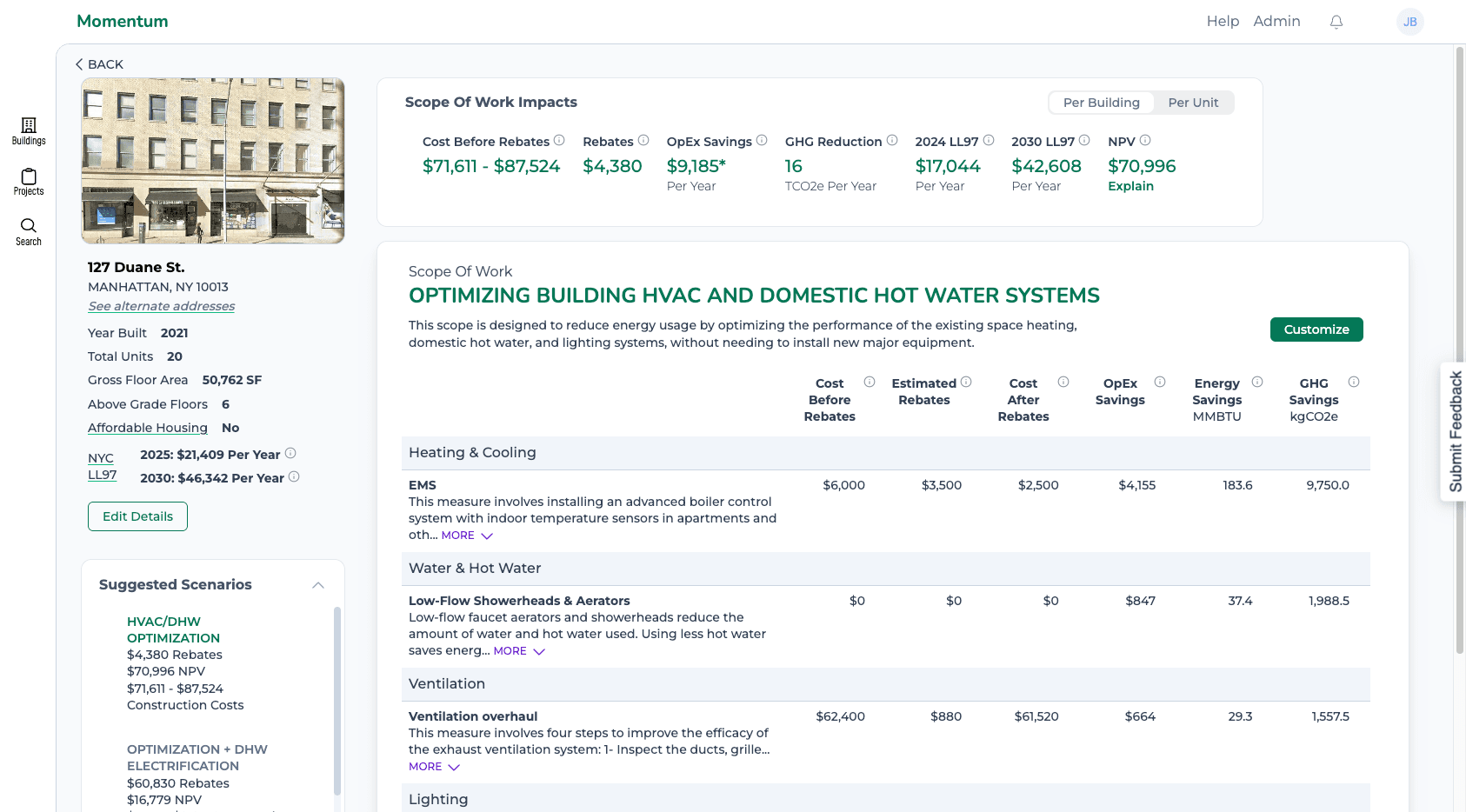Open the Admin menu
This screenshot has width=1466, height=812.
(1276, 21)
